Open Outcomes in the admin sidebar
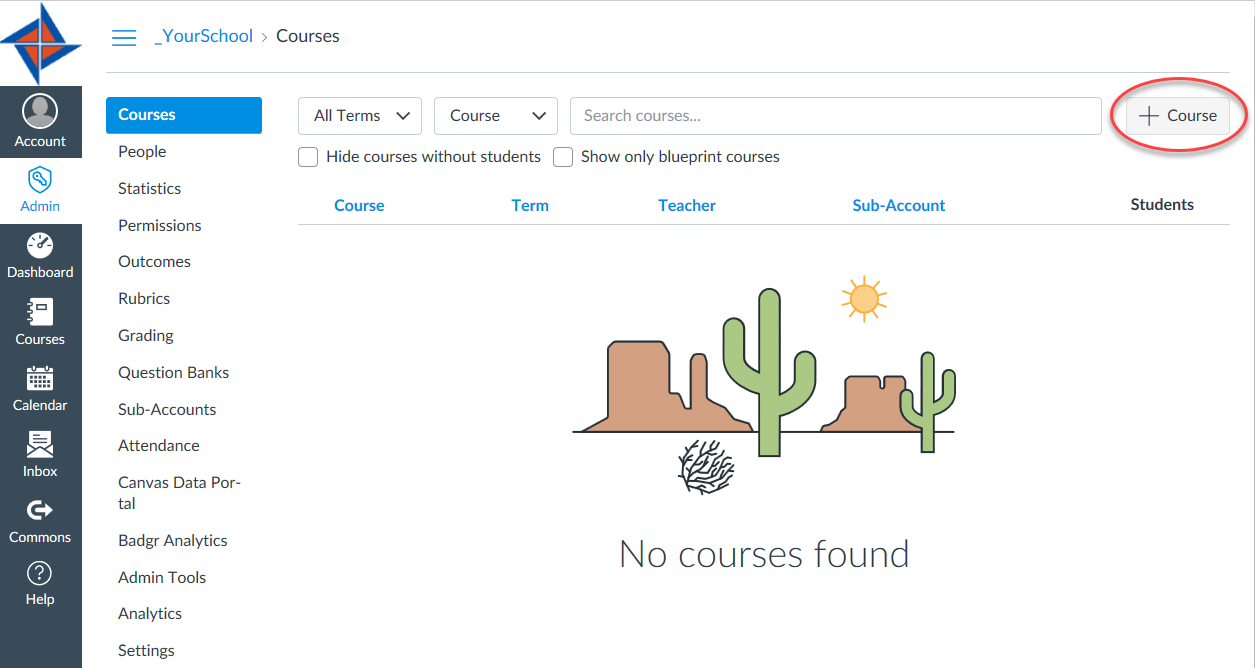1255x668 pixels. 154,262
